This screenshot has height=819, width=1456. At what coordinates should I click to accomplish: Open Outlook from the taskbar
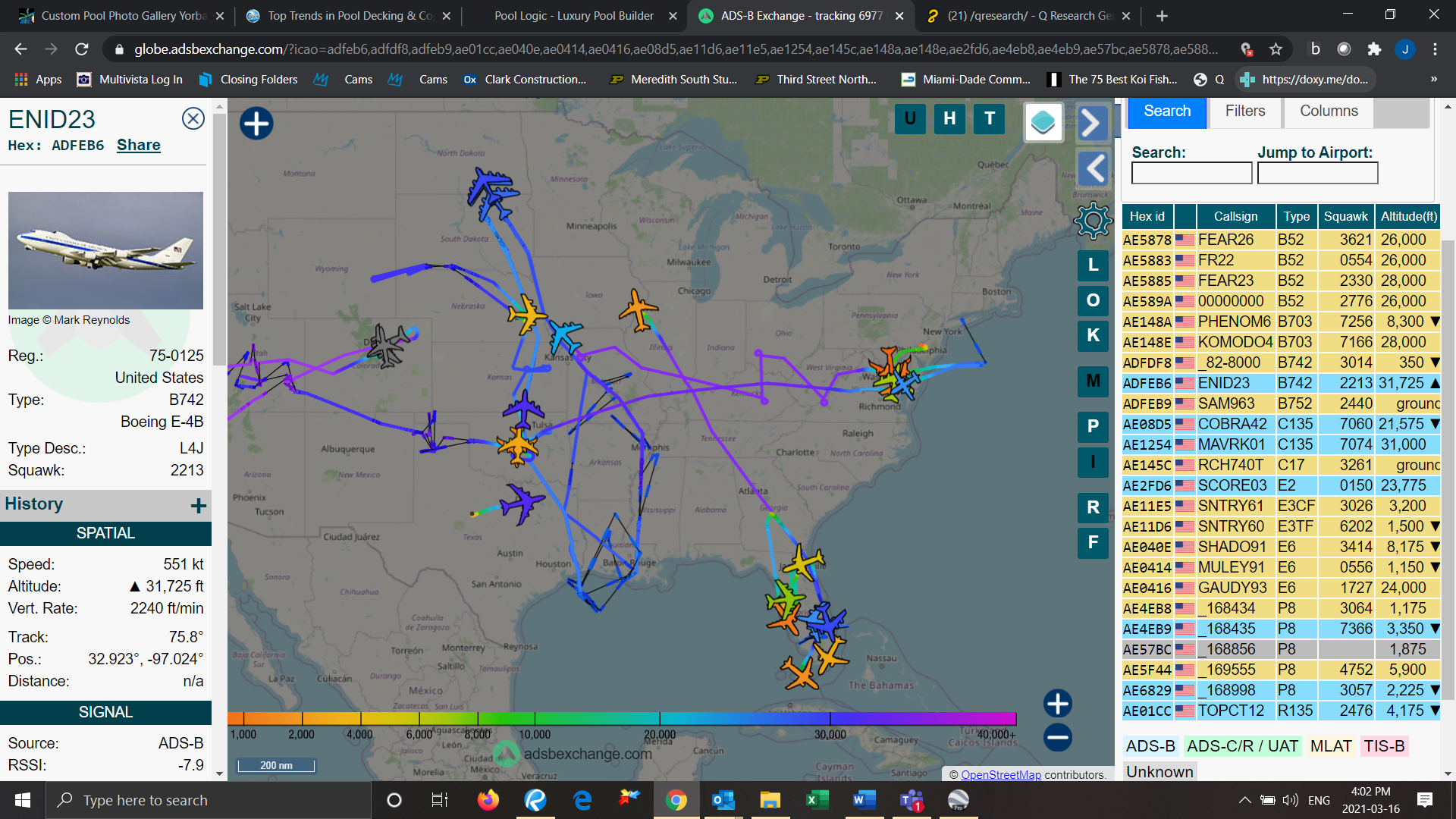point(723,800)
